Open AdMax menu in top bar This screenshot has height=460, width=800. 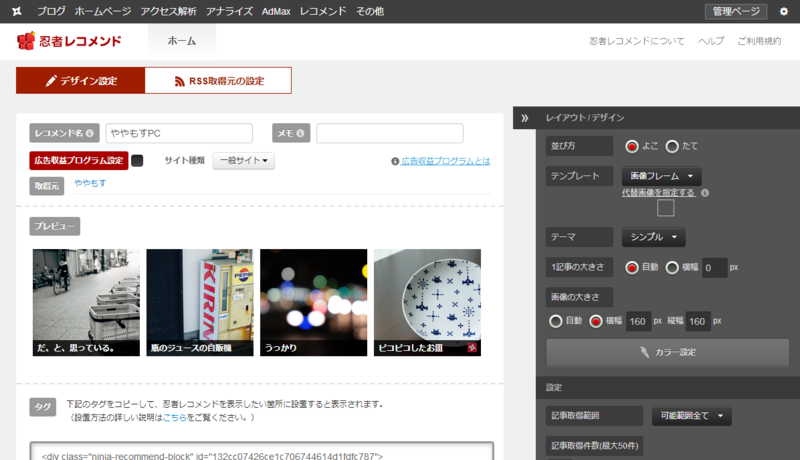tap(276, 11)
